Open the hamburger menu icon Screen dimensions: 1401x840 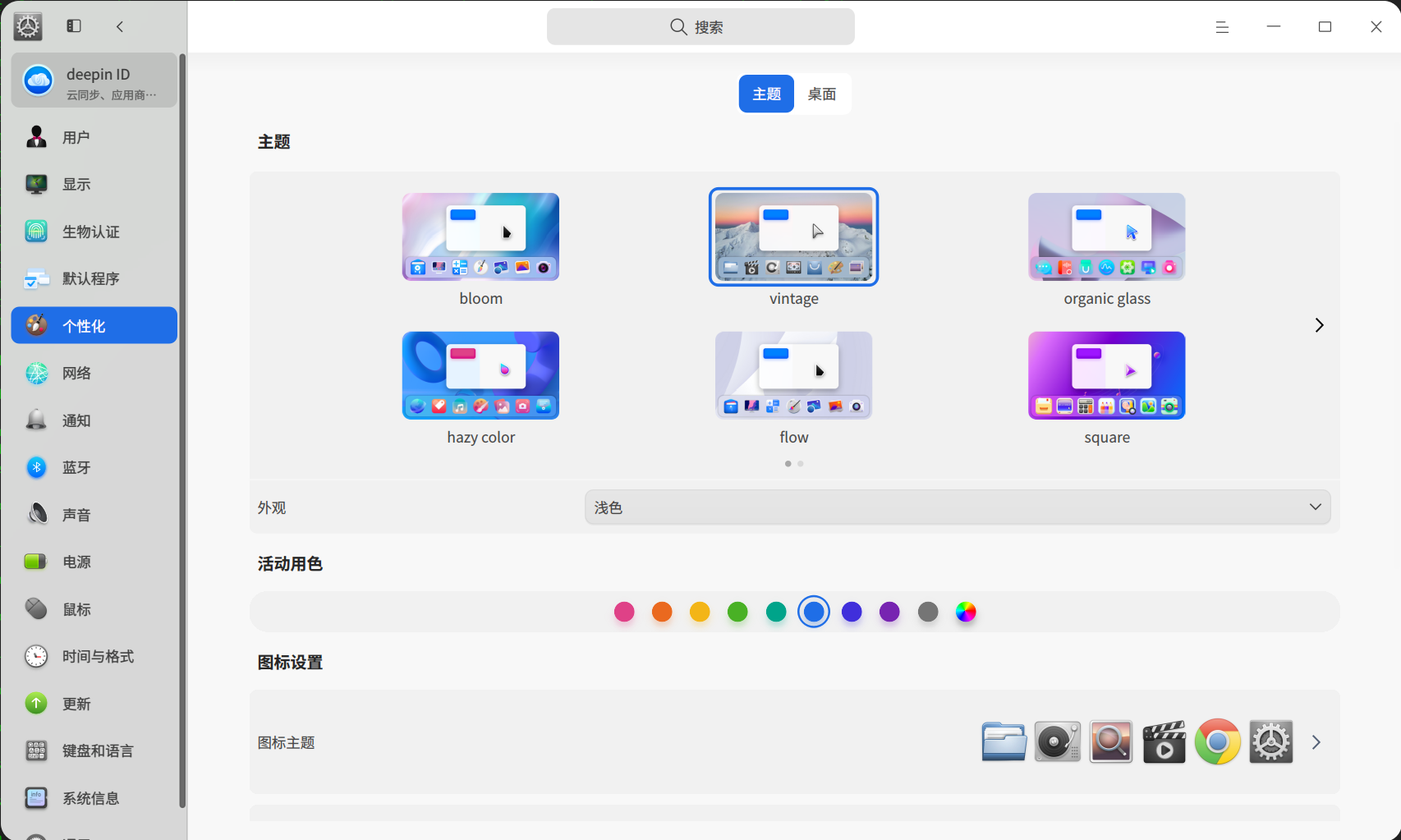1222,27
